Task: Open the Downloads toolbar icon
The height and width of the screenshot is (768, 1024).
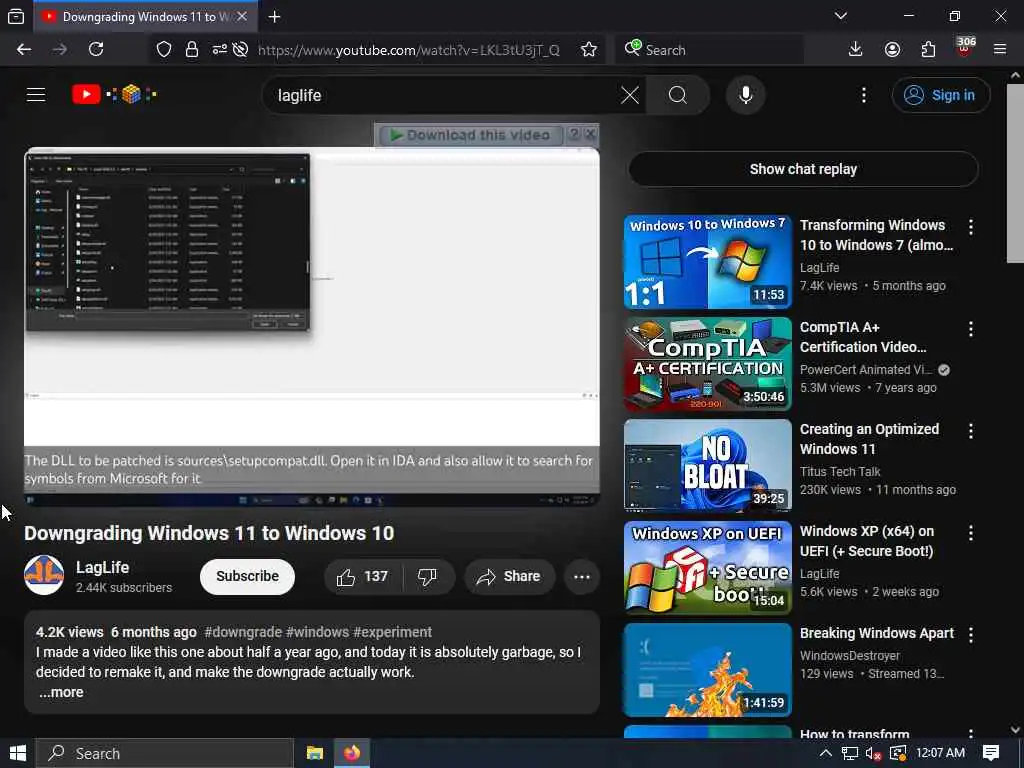Action: pyautogui.click(x=855, y=50)
